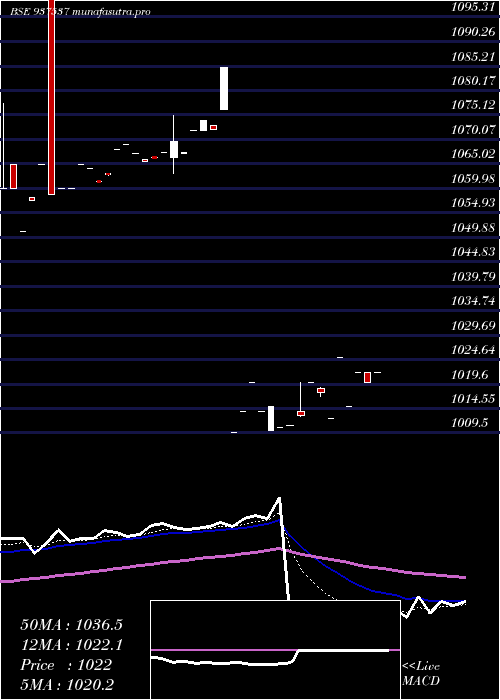Click the 1039.79 price axis label
Image resolution: width=500 pixels, height=700 pixels.
[472, 277]
